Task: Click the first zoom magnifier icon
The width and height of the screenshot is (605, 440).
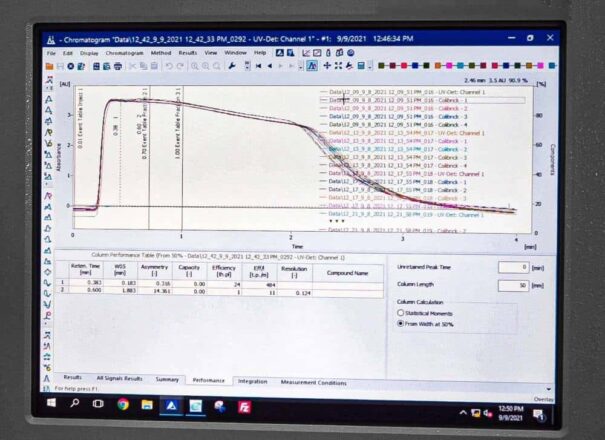Action: click(194, 66)
